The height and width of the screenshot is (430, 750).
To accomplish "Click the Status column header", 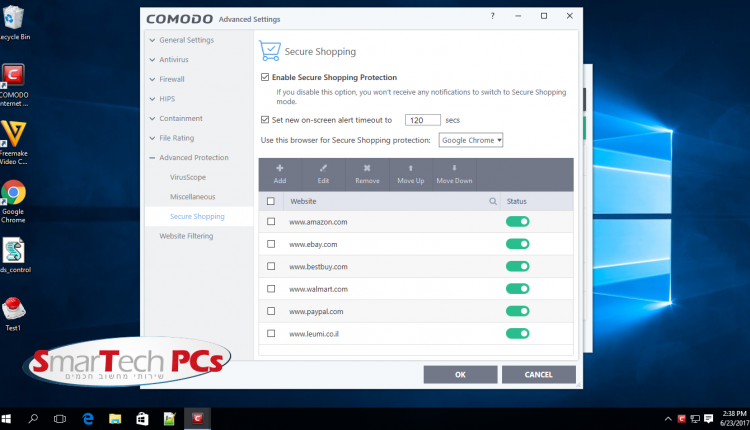I will [517, 201].
